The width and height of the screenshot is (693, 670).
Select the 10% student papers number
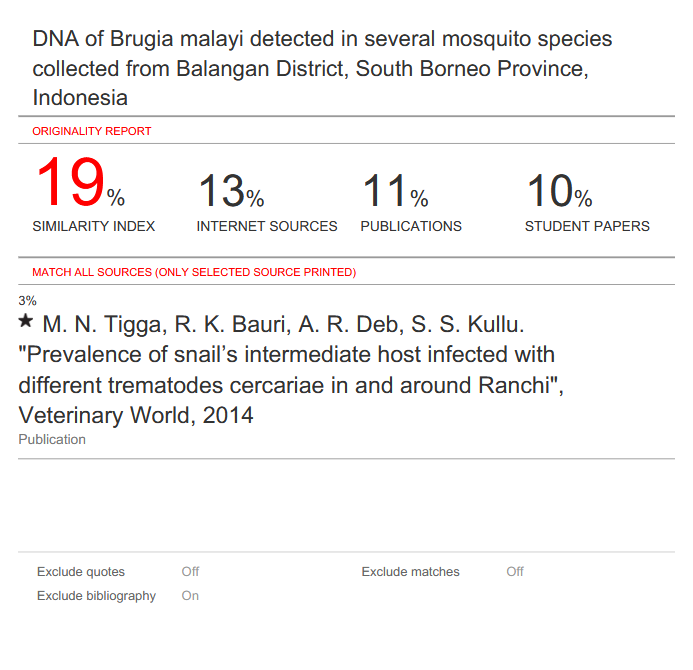[x=560, y=191]
